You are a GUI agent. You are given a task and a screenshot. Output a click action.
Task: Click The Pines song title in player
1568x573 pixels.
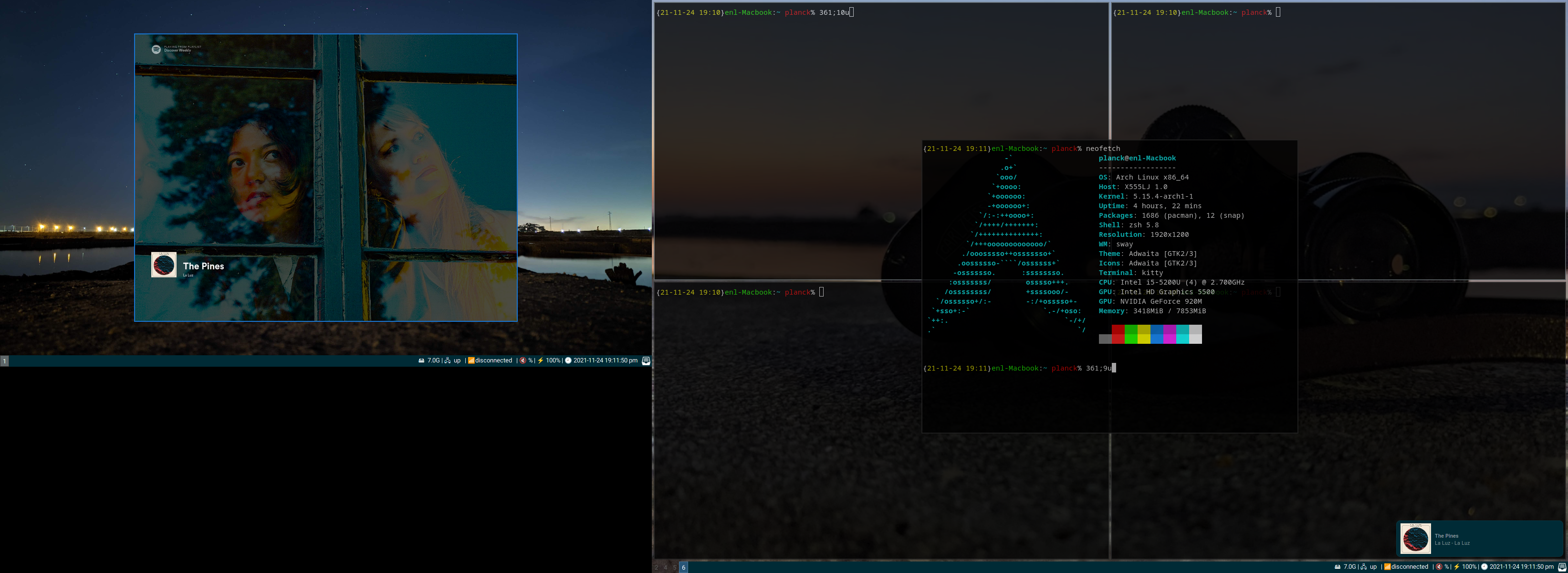pos(203,266)
